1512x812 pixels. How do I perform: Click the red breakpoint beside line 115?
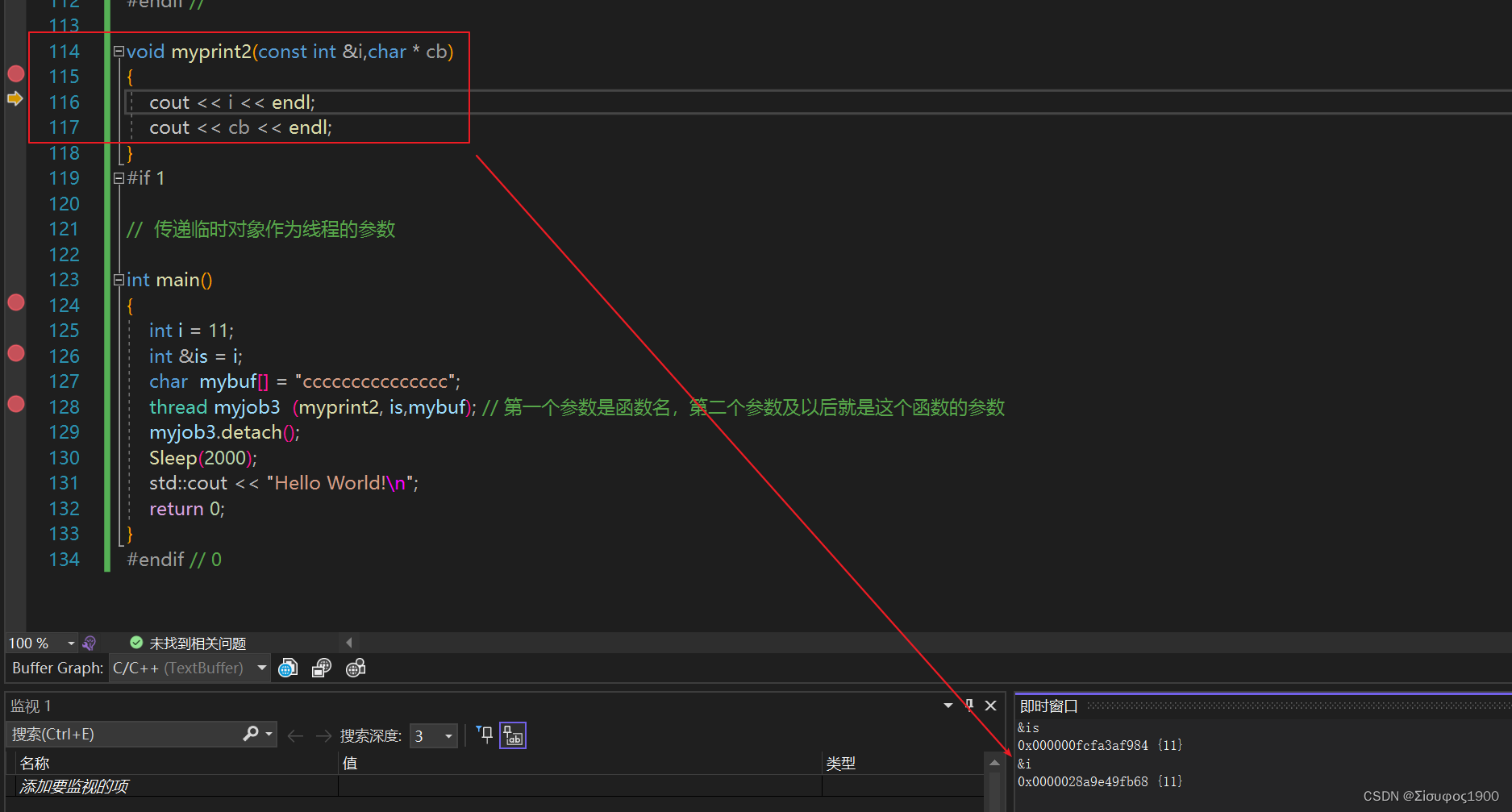15,73
